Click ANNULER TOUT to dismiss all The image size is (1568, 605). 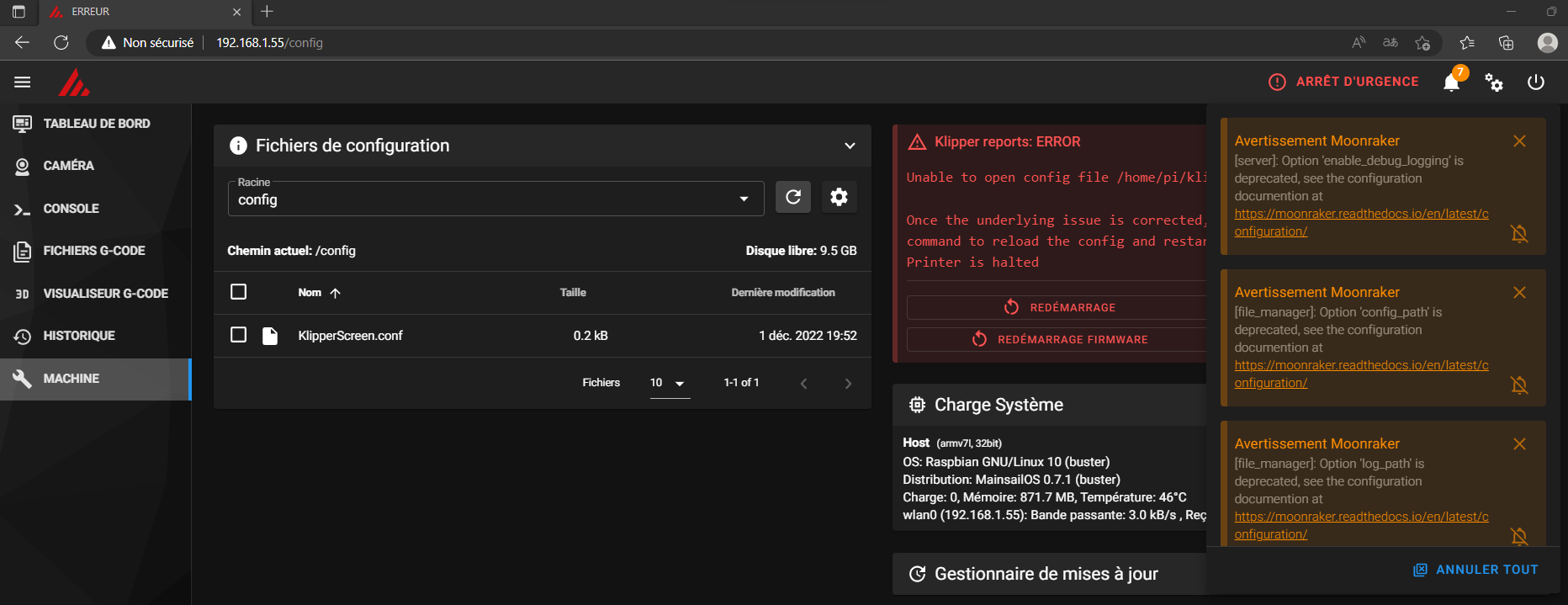click(x=1475, y=570)
